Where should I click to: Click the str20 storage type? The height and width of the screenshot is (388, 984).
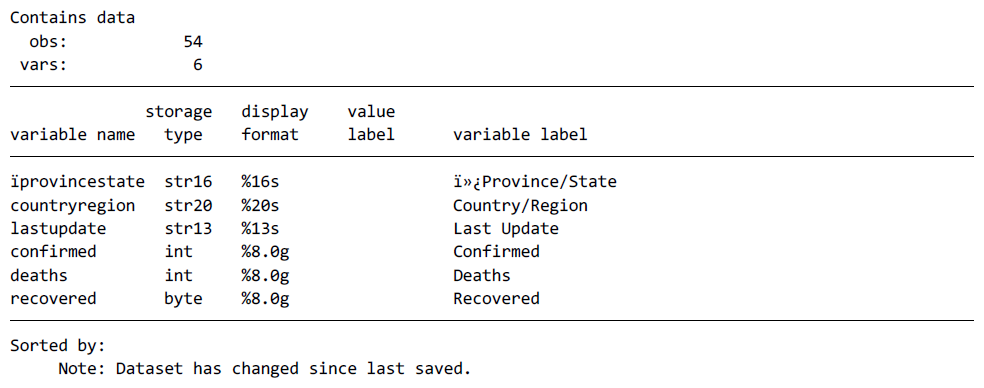click(188, 205)
